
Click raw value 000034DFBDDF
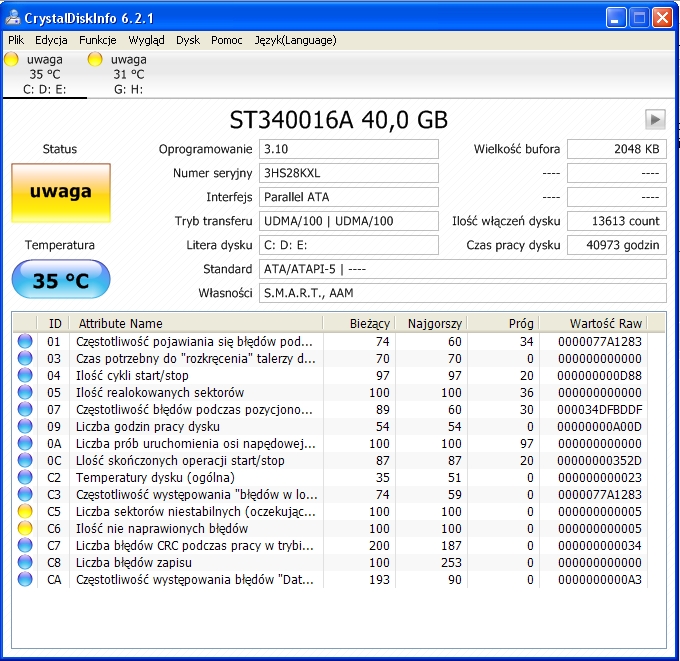pos(600,409)
